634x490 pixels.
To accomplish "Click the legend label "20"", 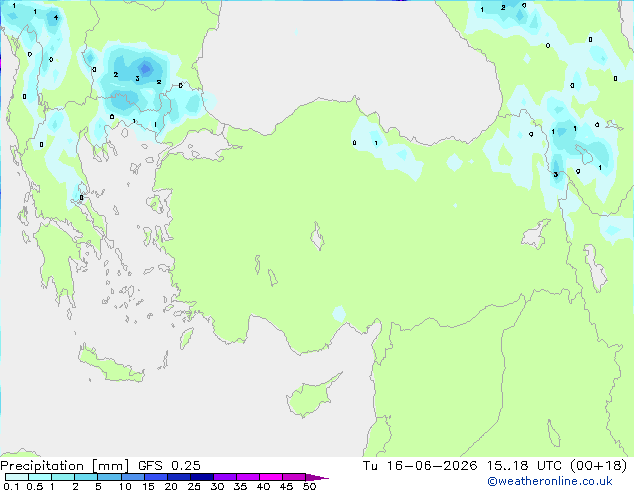I will coord(171,486).
